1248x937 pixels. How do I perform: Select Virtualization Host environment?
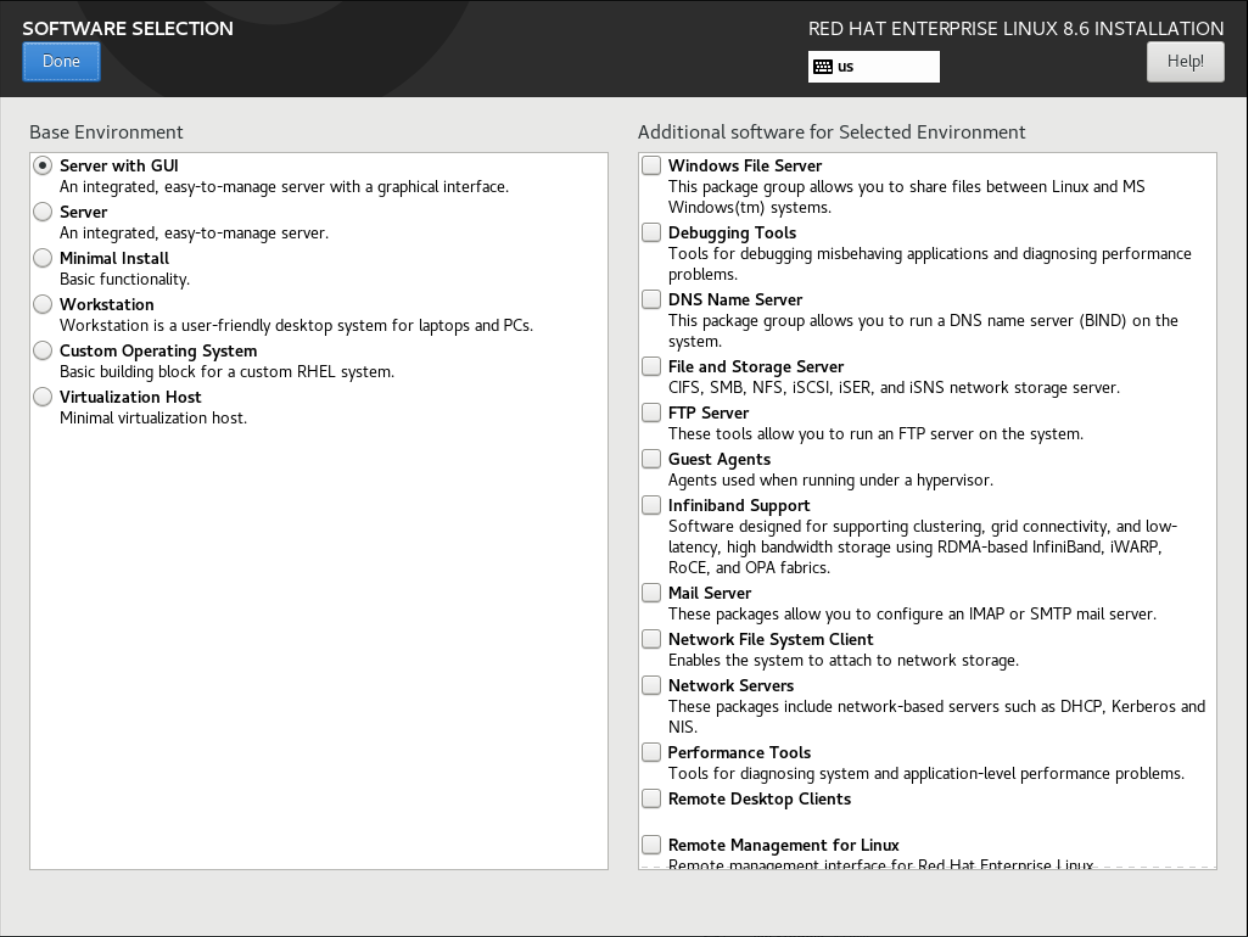pos(42,397)
